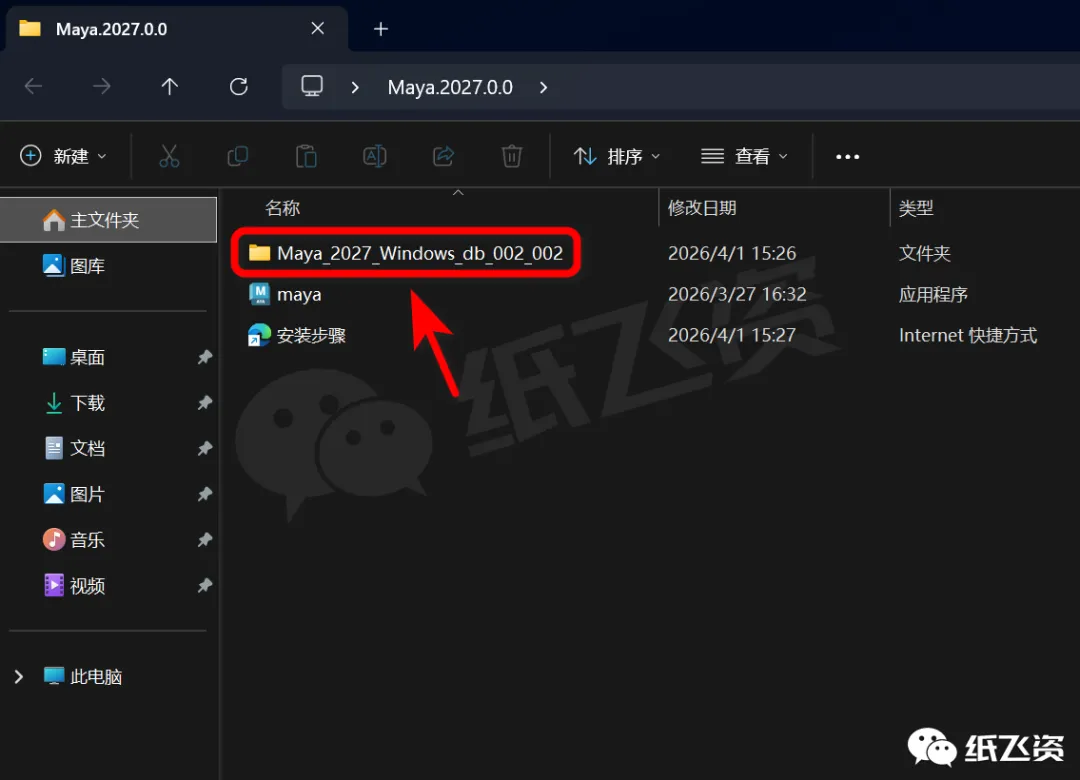Unpin 文档 using its pin icon
Screen dimensions: 1080x780
coord(205,449)
